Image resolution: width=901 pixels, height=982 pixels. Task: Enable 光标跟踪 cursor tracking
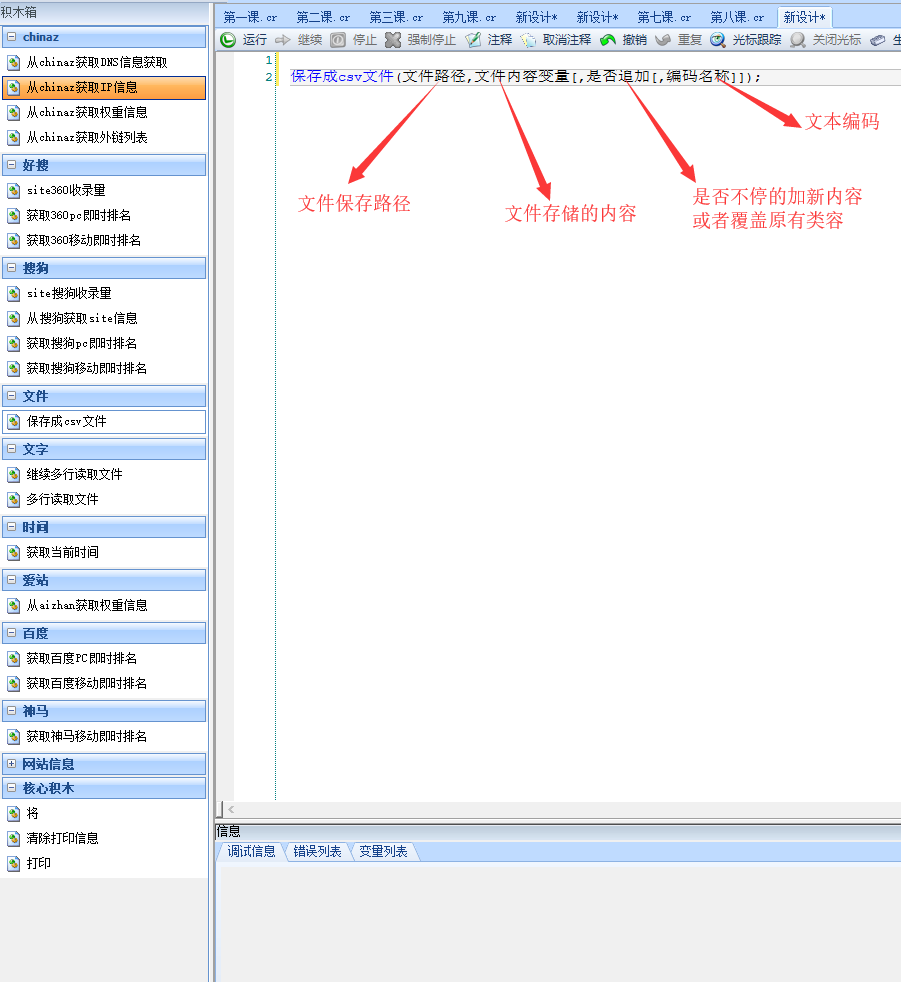point(718,40)
